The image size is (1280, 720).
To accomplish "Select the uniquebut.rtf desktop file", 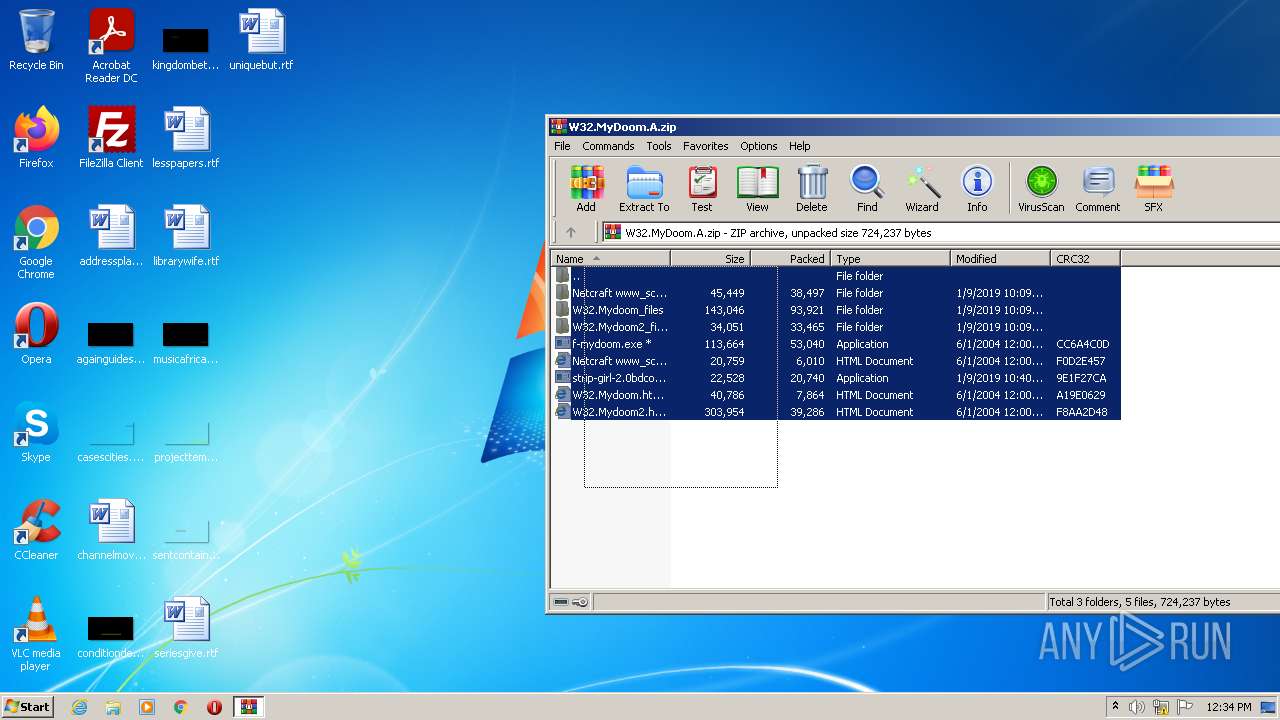I will point(261,40).
